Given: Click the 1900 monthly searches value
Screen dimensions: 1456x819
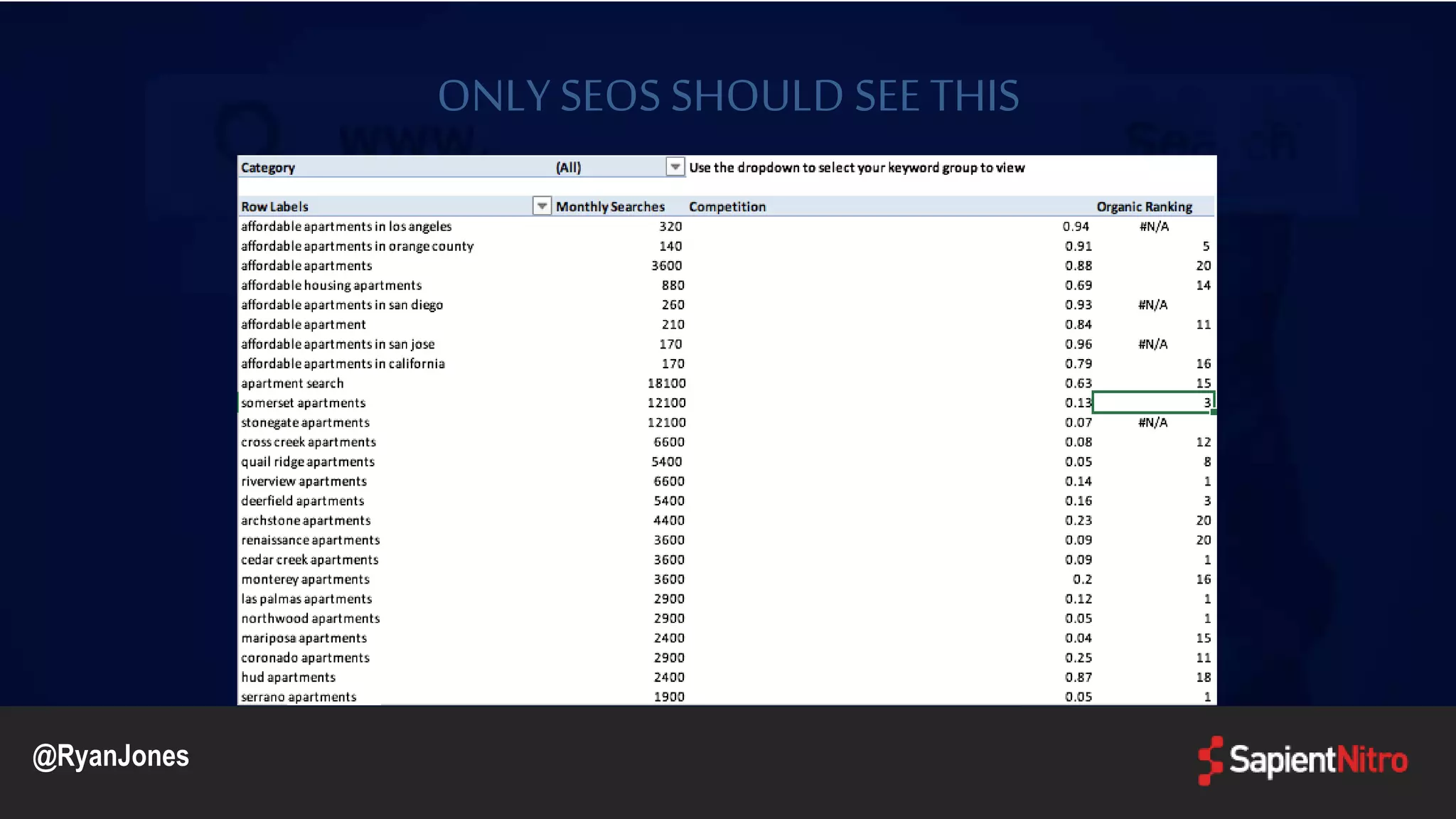Looking at the screenshot, I should 669,697.
